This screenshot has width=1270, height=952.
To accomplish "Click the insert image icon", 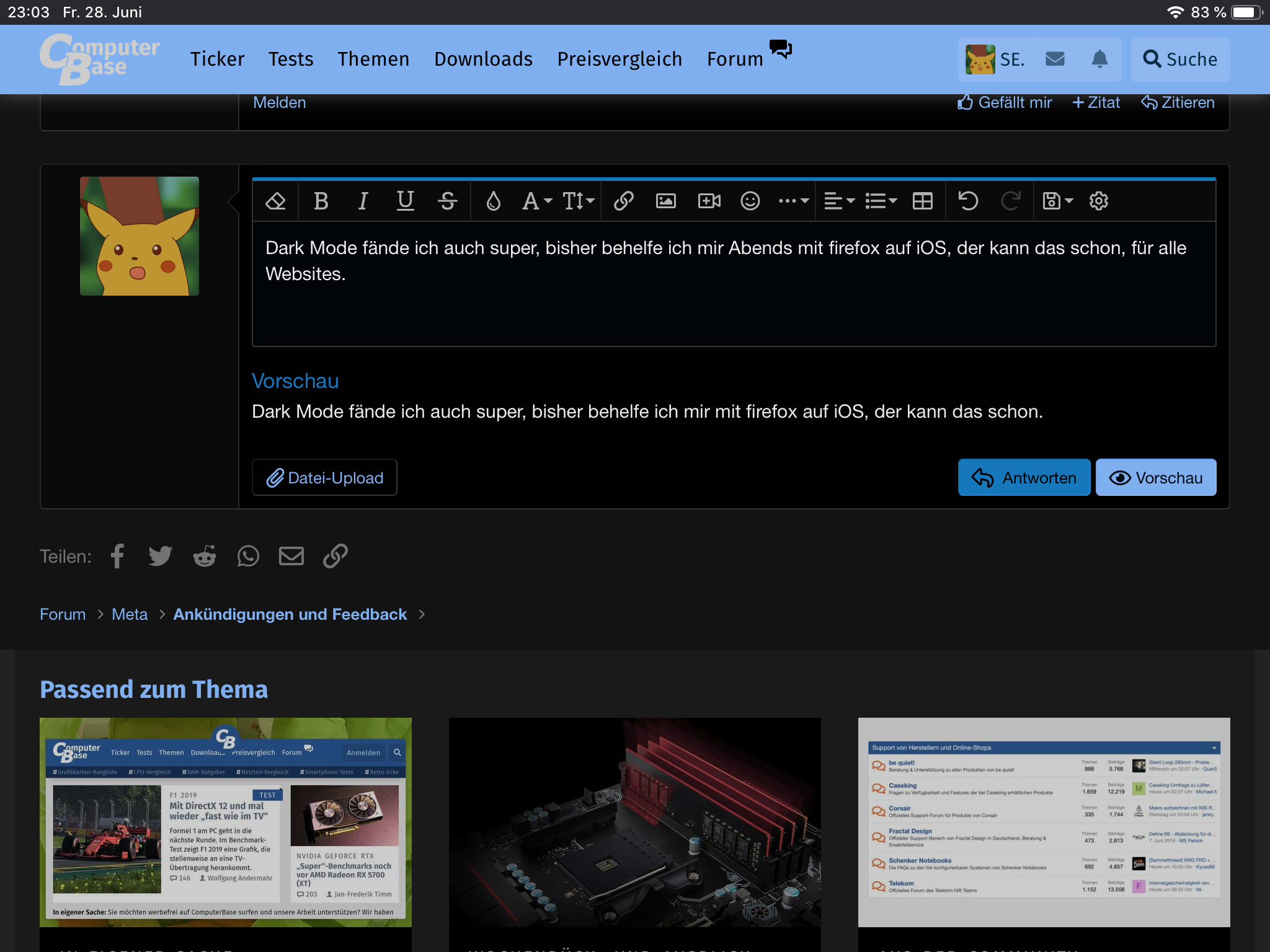I will coord(665,201).
